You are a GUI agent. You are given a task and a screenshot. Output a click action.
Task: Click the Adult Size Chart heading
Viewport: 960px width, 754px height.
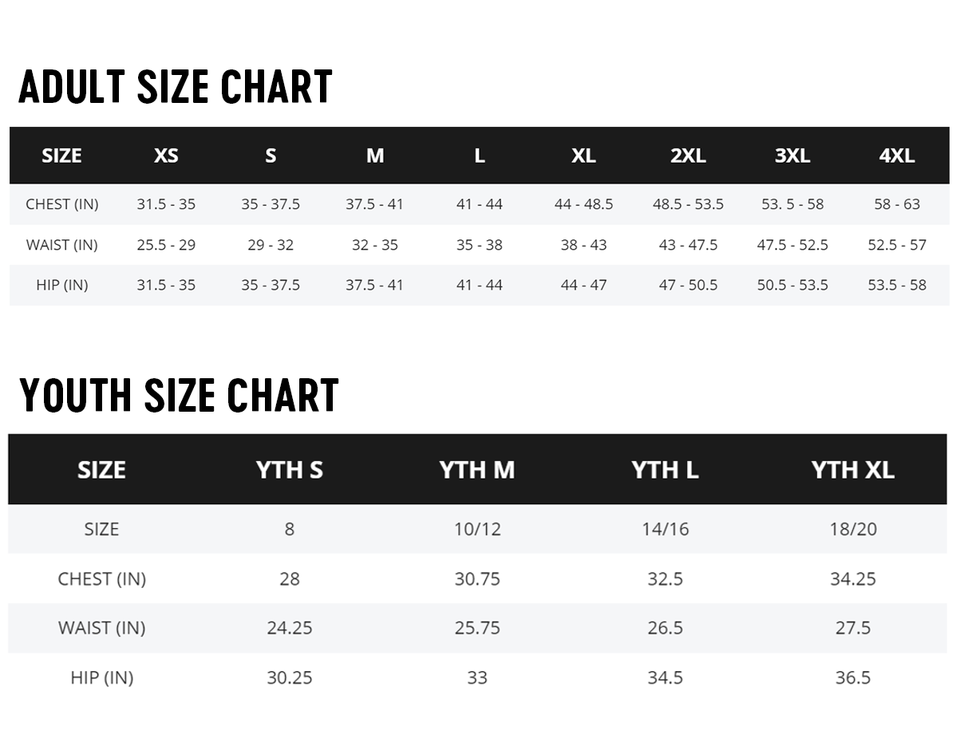tap(175, 88)
